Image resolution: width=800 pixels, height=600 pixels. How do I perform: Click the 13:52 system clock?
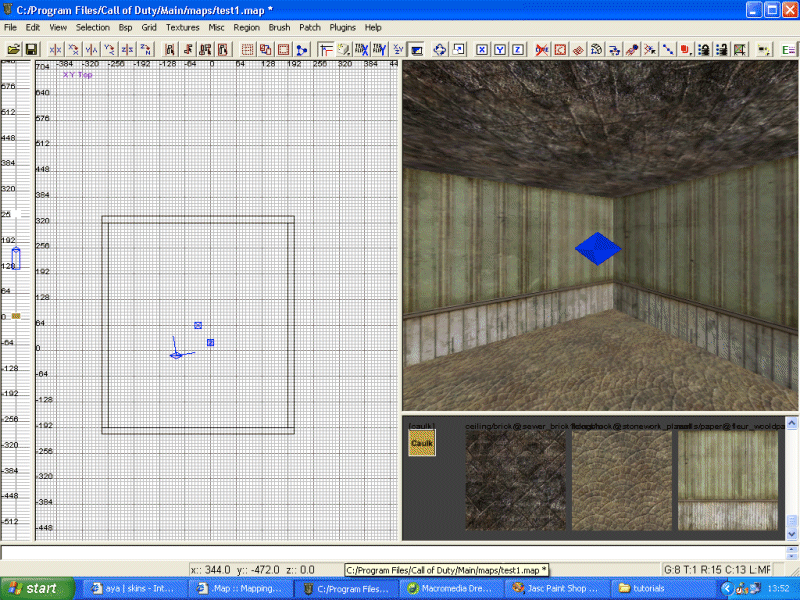point(781,589)
